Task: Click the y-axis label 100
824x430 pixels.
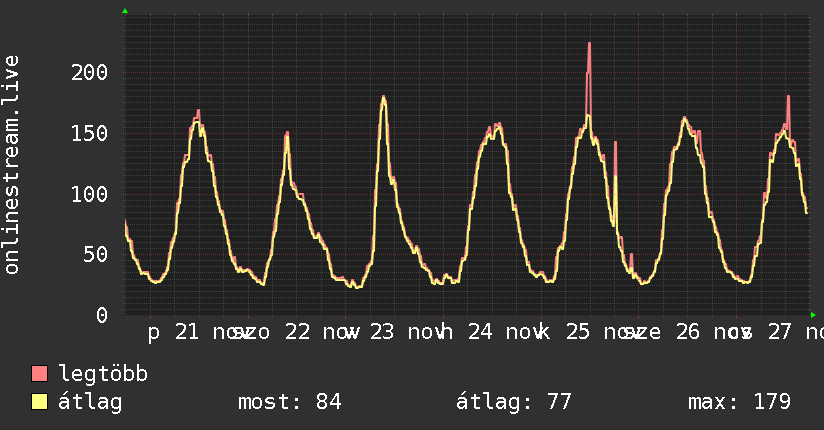Action: pyautogui.click(x=89, y=194)
